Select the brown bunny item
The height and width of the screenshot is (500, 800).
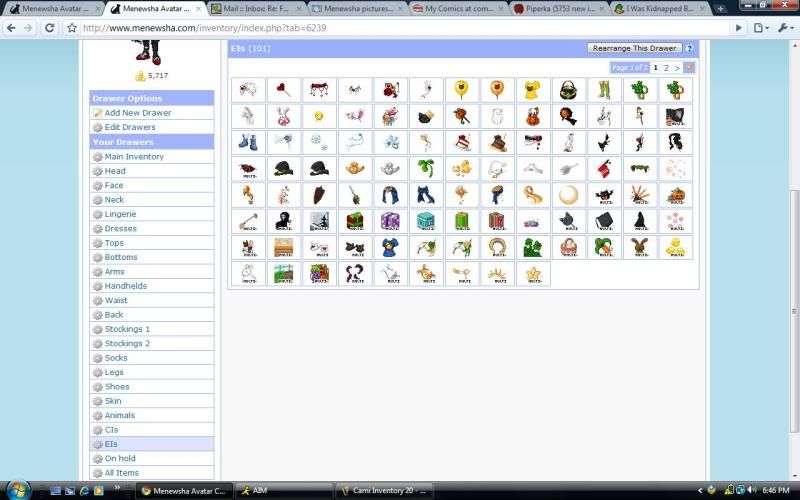pos(640,247)
